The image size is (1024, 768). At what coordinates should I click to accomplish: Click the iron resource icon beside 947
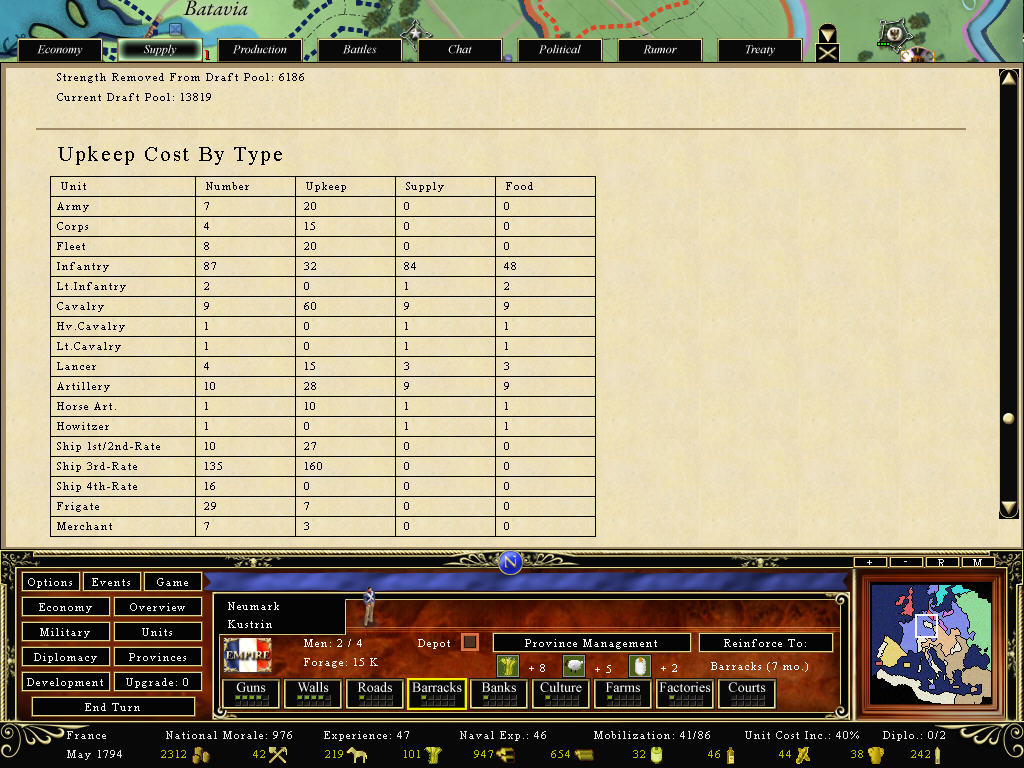point(506,755)
